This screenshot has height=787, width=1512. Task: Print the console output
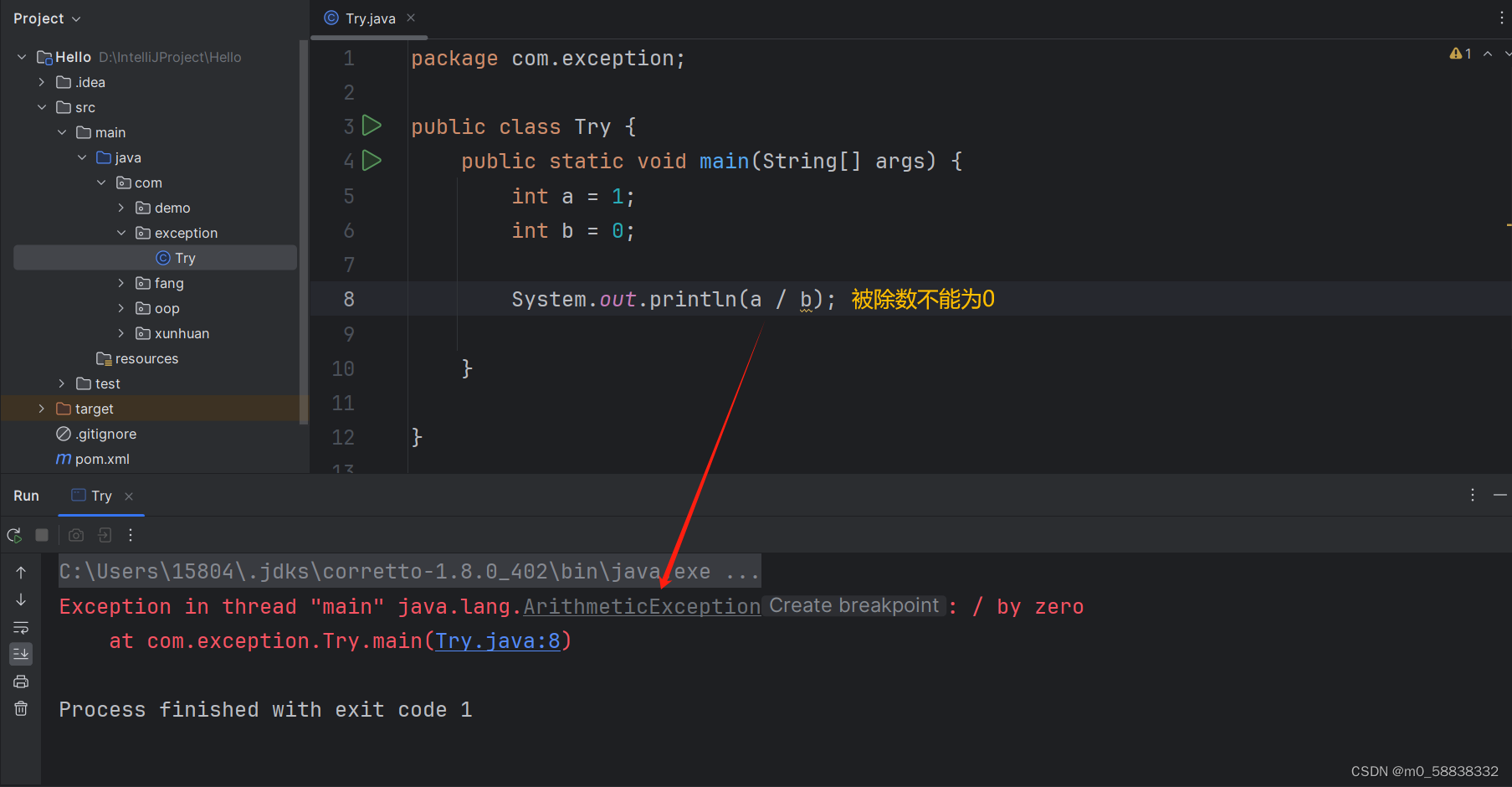(21, 682)
